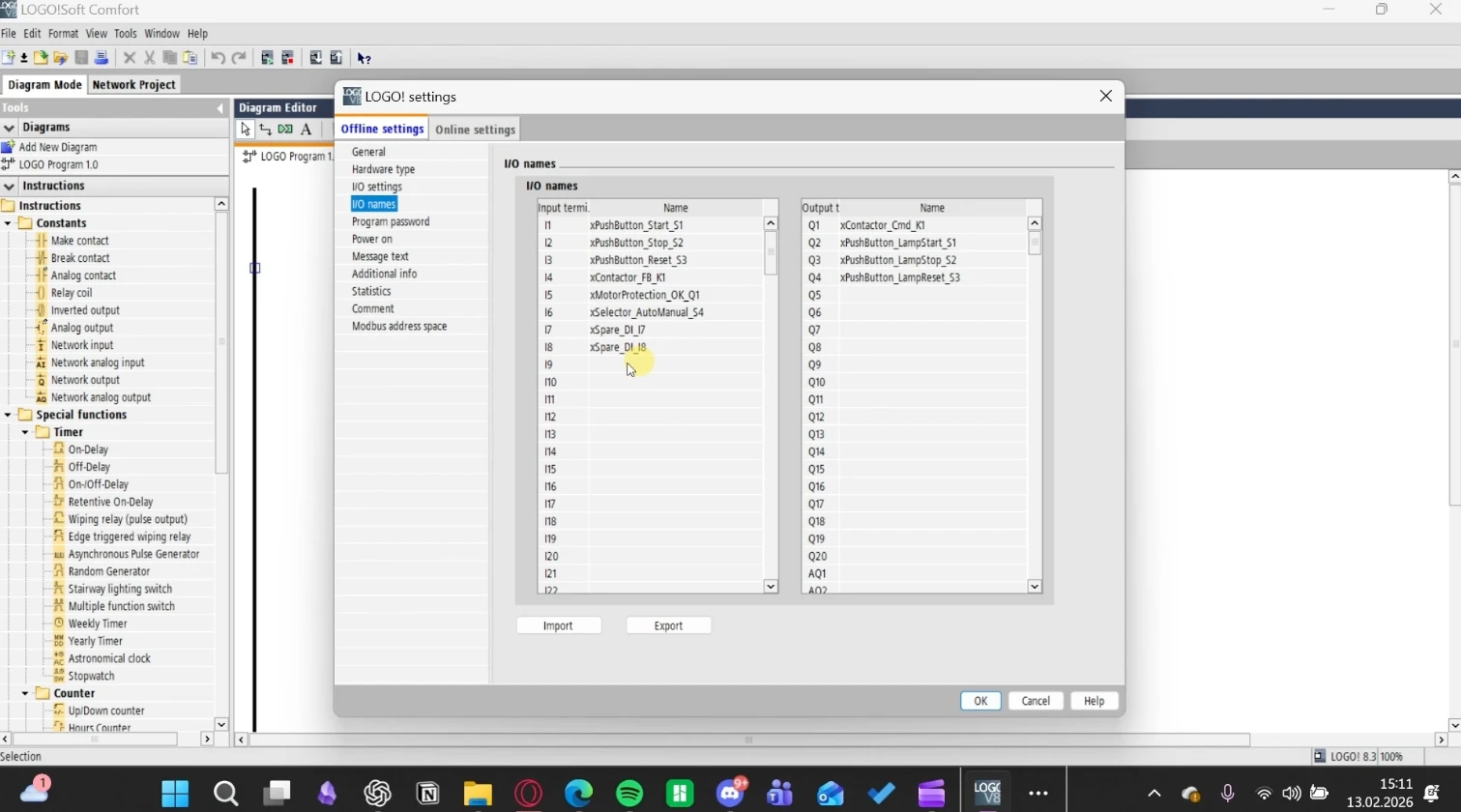Open Spotify from the taskbar

coord(629,794)
